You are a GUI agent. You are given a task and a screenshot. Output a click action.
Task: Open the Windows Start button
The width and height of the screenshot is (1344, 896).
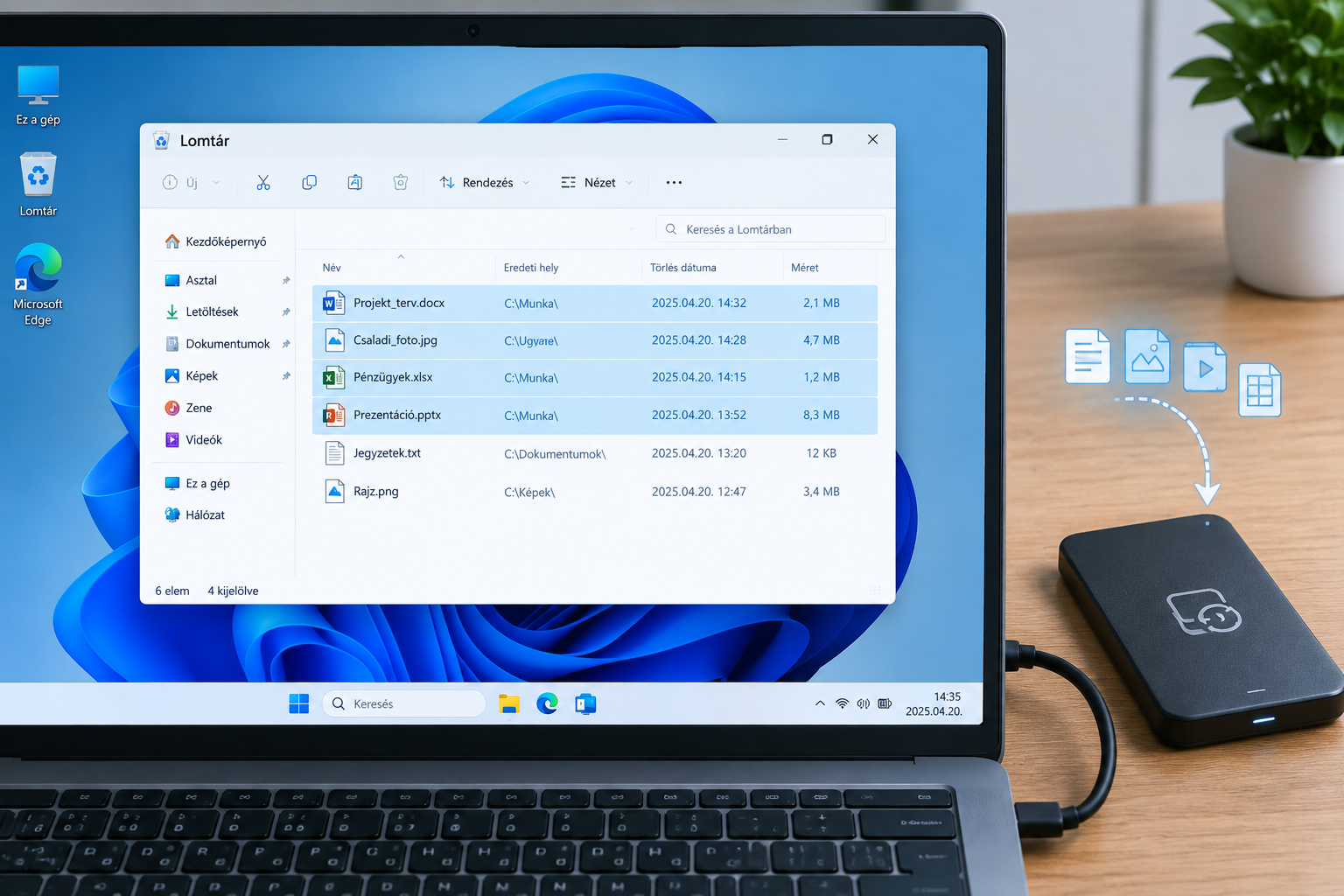pyautogui.click(x=299, y=703)
